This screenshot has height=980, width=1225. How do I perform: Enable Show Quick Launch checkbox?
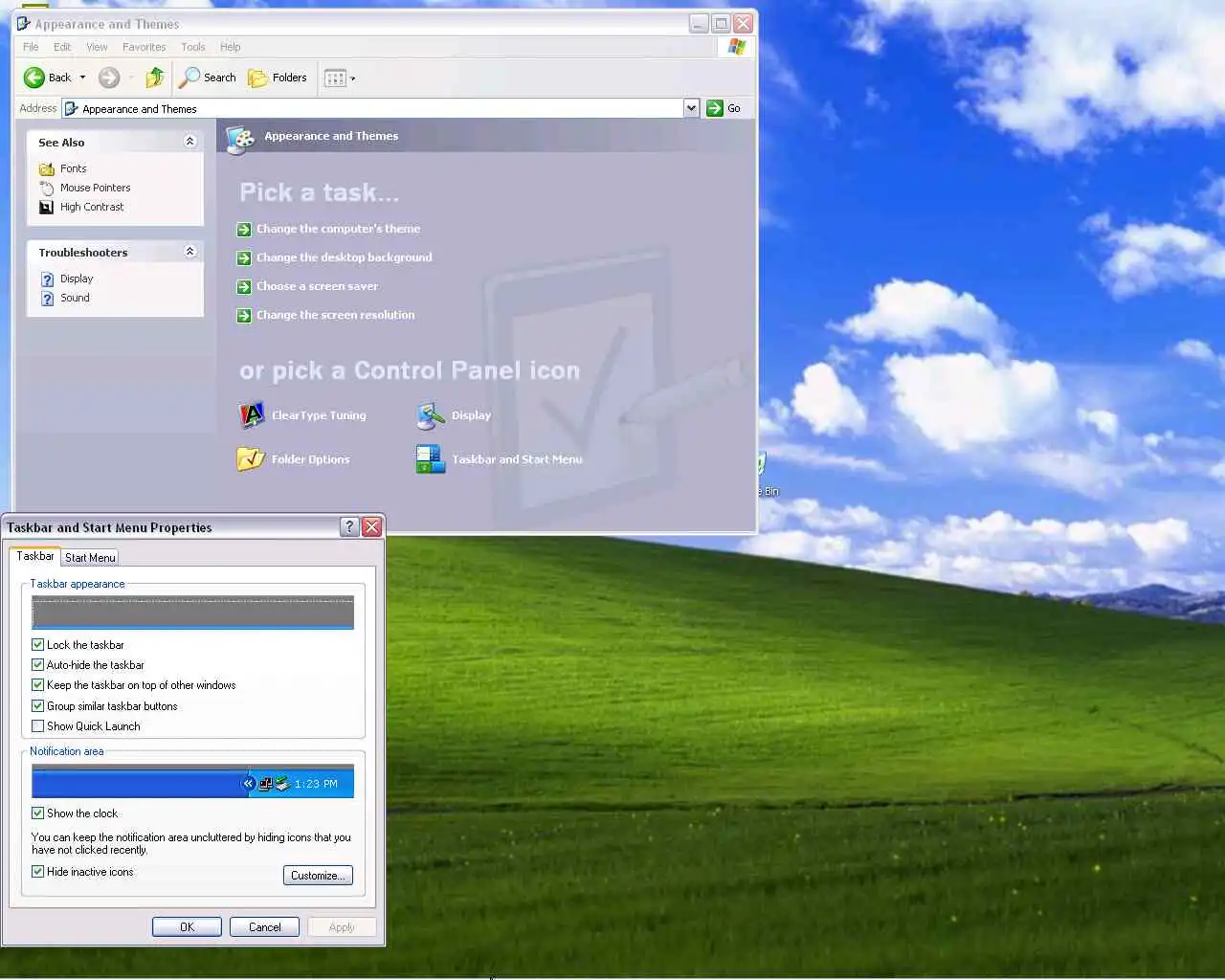tap(37, 726)
